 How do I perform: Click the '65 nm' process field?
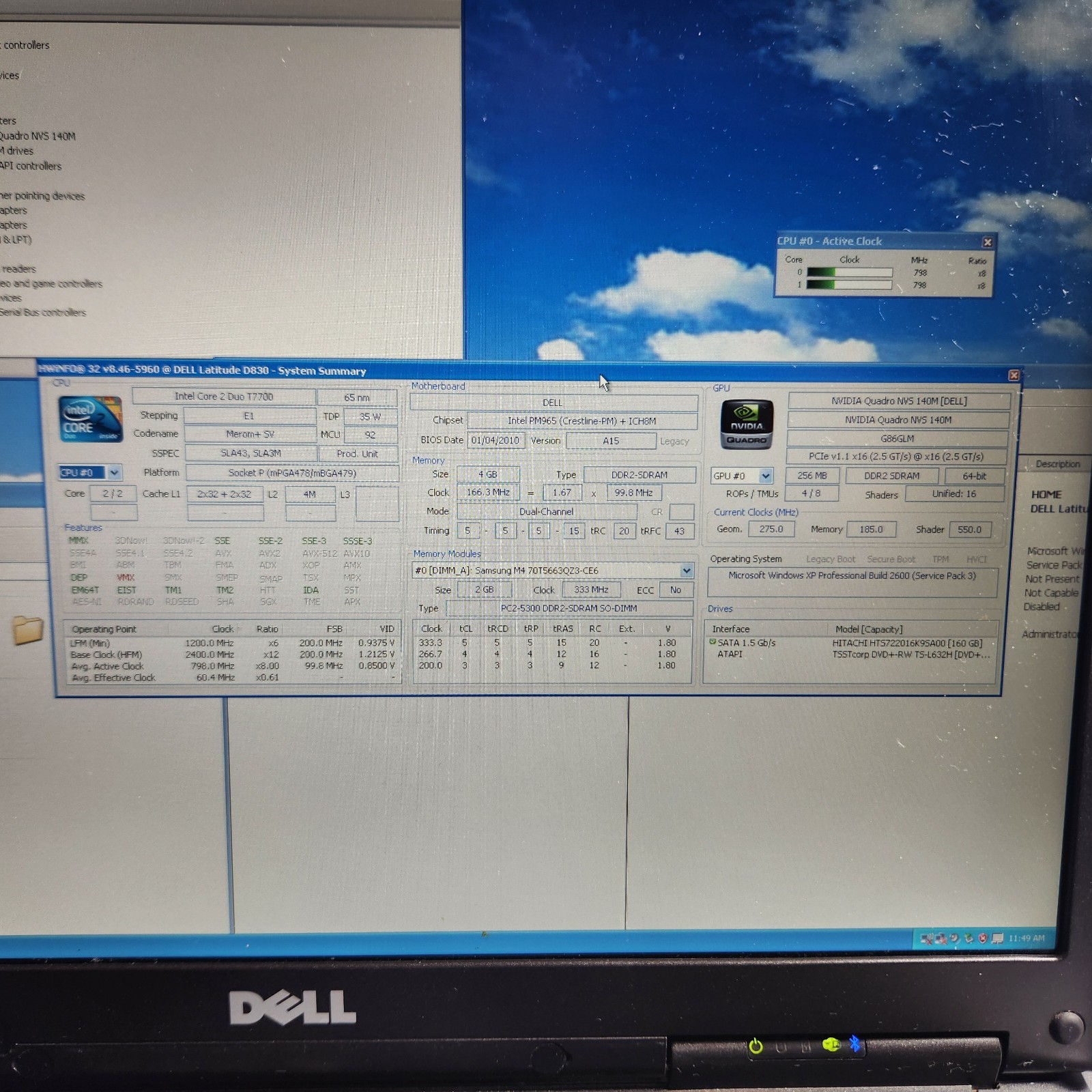(x=357, y=397)
